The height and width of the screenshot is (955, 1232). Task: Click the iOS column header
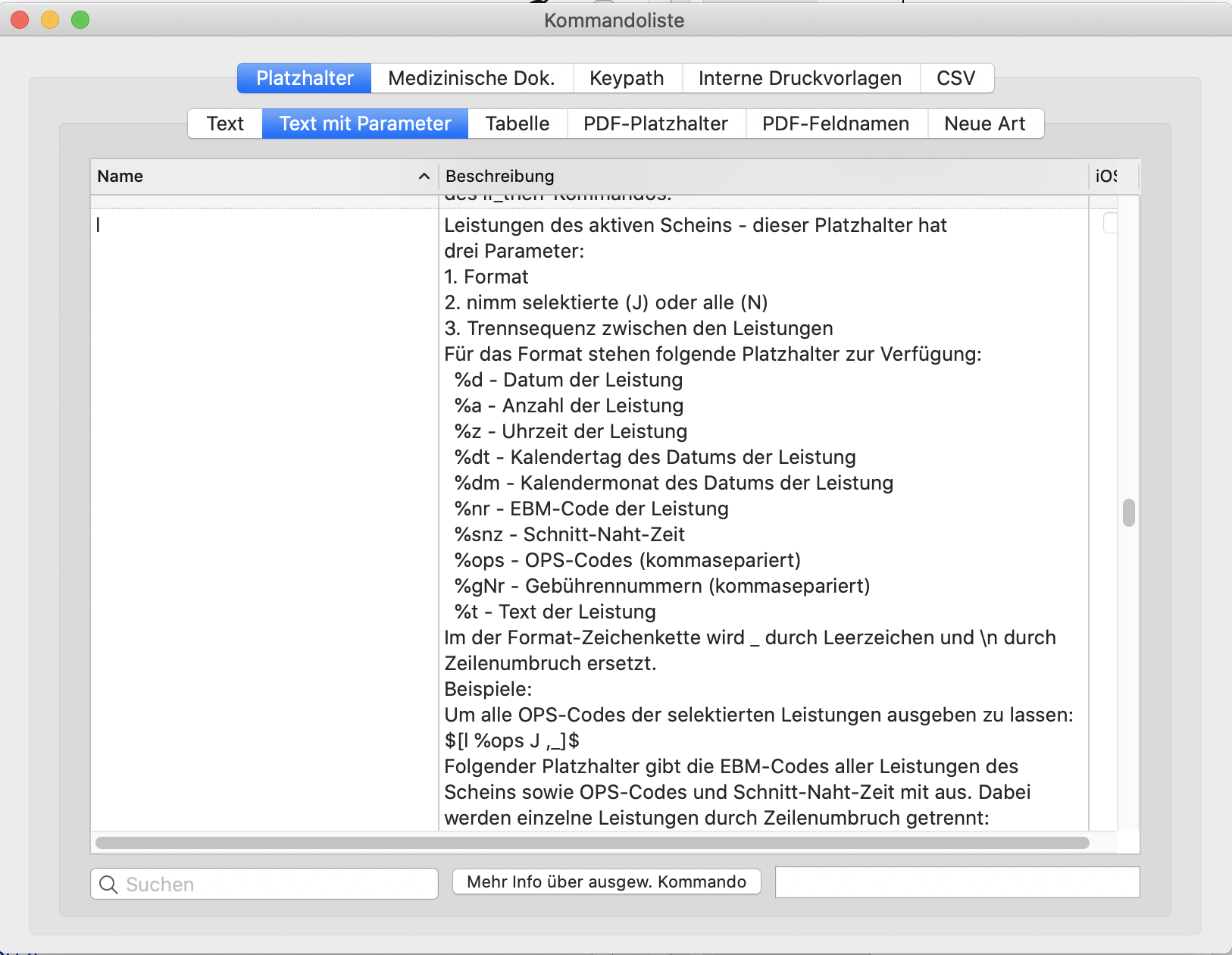(1106, 176)
